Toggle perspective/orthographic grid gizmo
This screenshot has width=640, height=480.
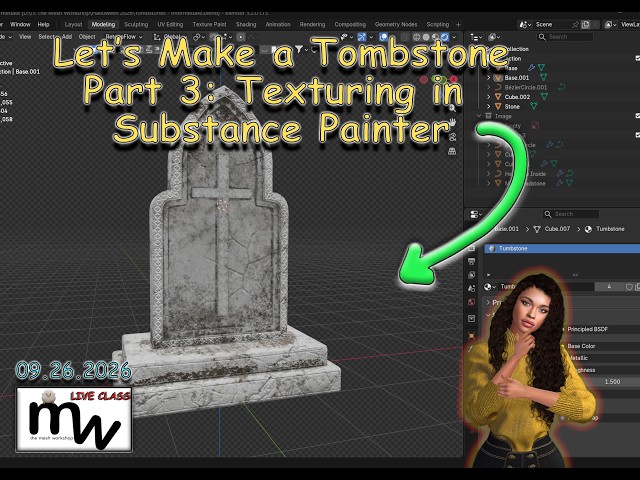point(452,151)
